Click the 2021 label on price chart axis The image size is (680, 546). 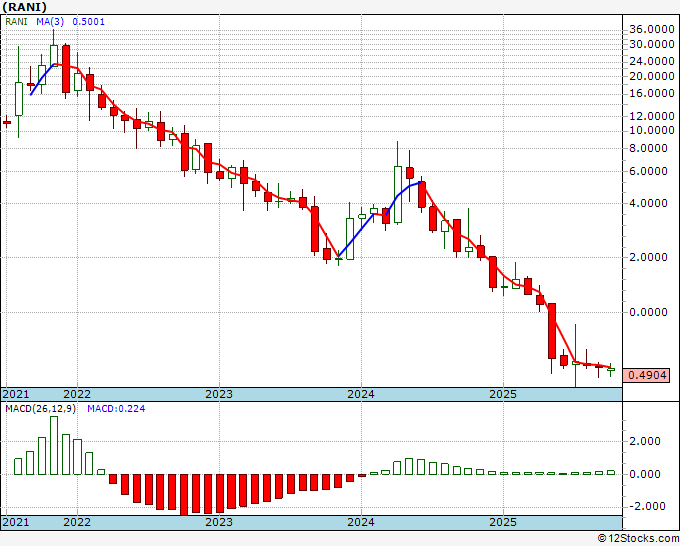[16, 394]
